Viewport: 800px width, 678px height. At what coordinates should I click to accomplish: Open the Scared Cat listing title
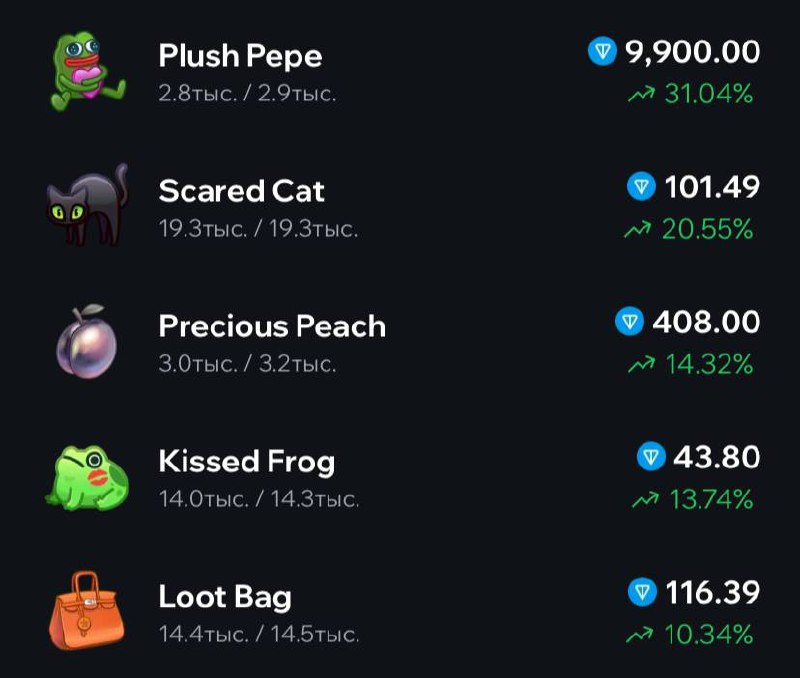242,191
